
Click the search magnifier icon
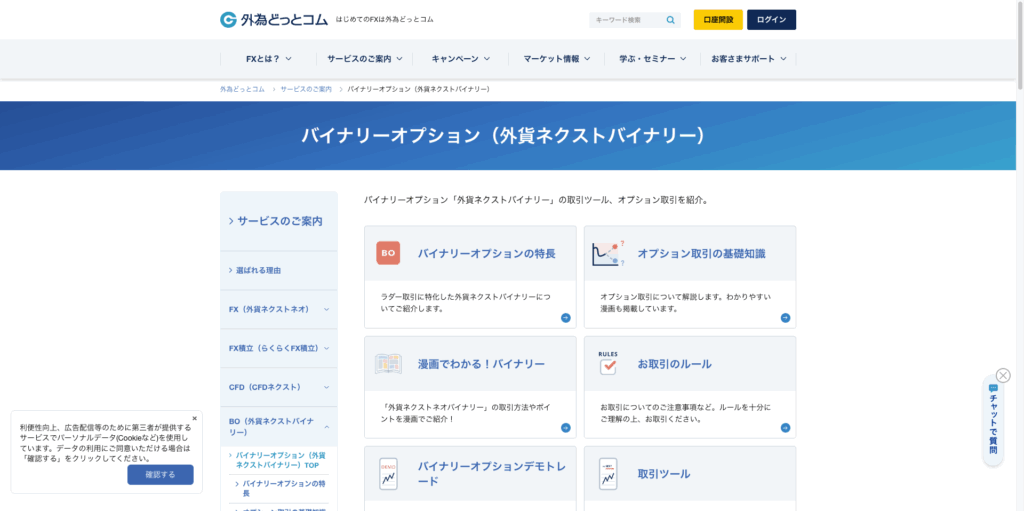tap(670, 20)
